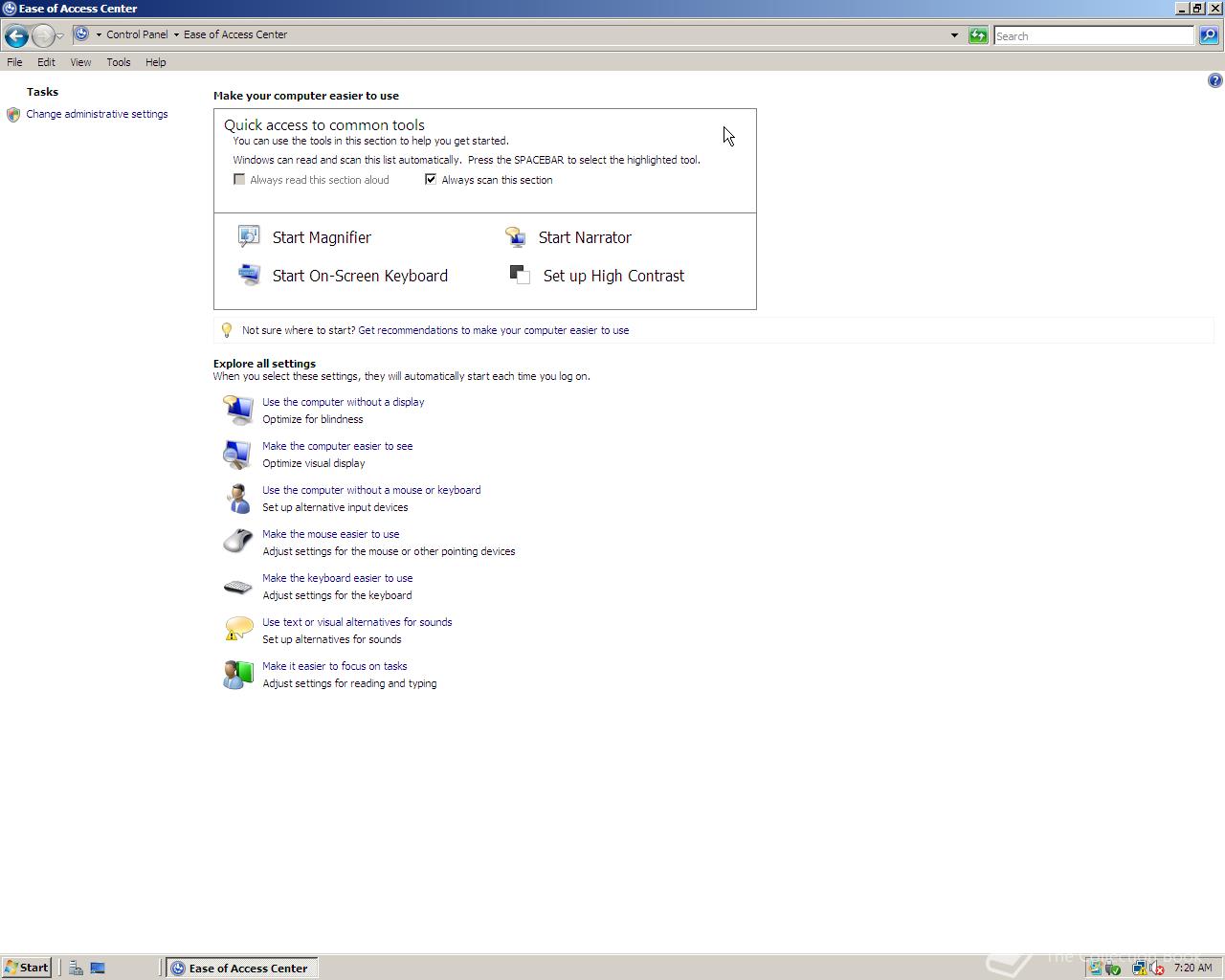
Task: Click the greyed Forward navigation arrow
Action: 43,35
